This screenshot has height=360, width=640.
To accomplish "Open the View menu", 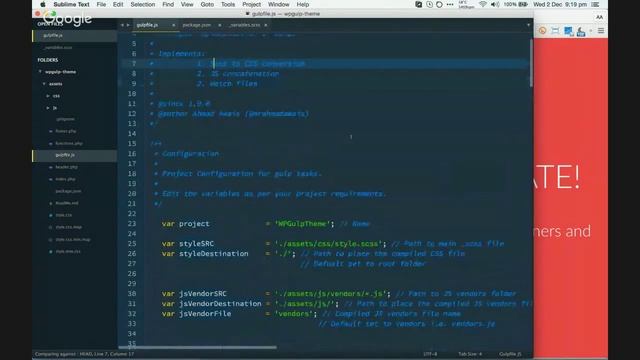I will coord(187,4).
